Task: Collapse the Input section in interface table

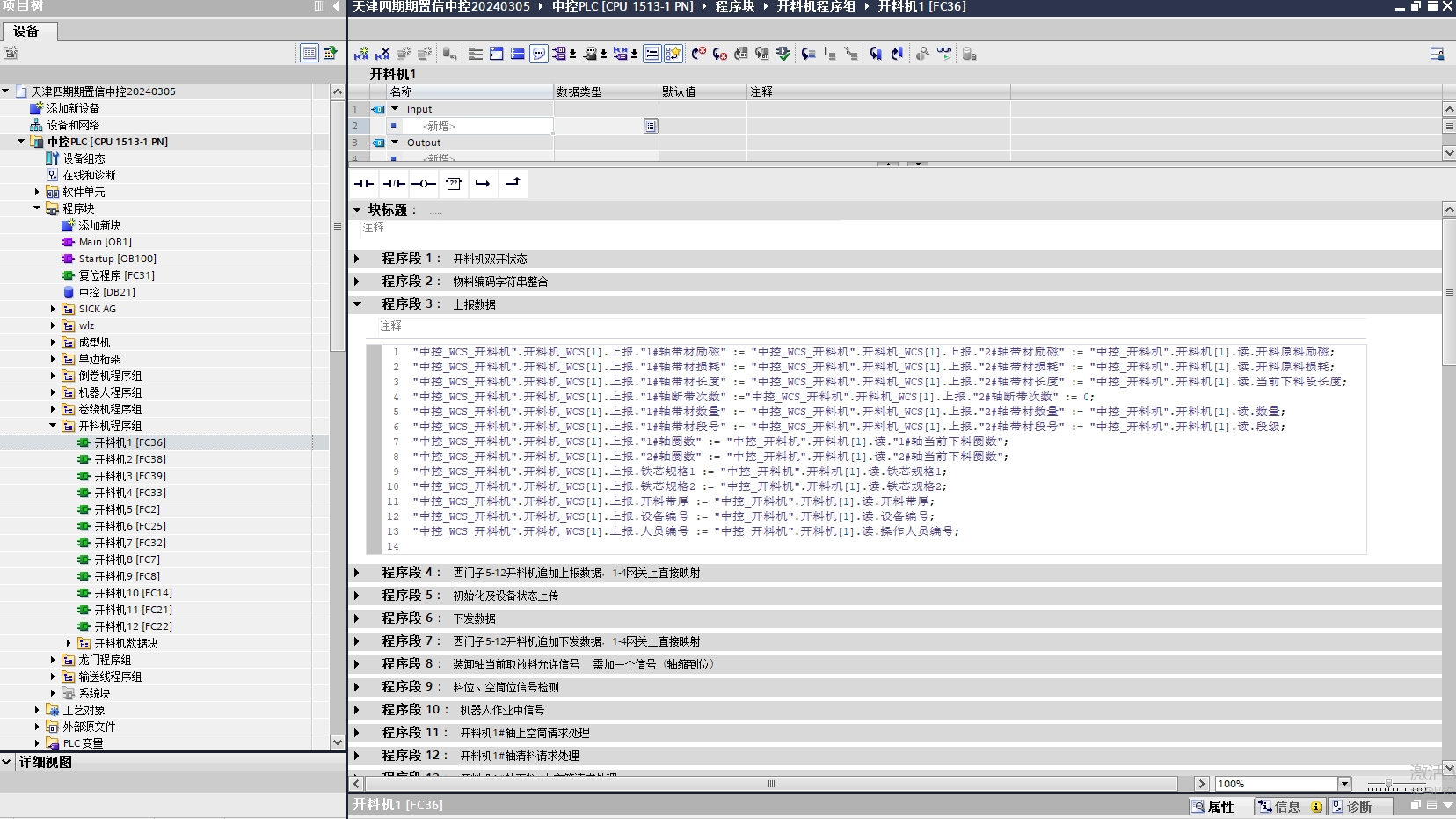Action: pyautogui.click(x=395, y=109)
